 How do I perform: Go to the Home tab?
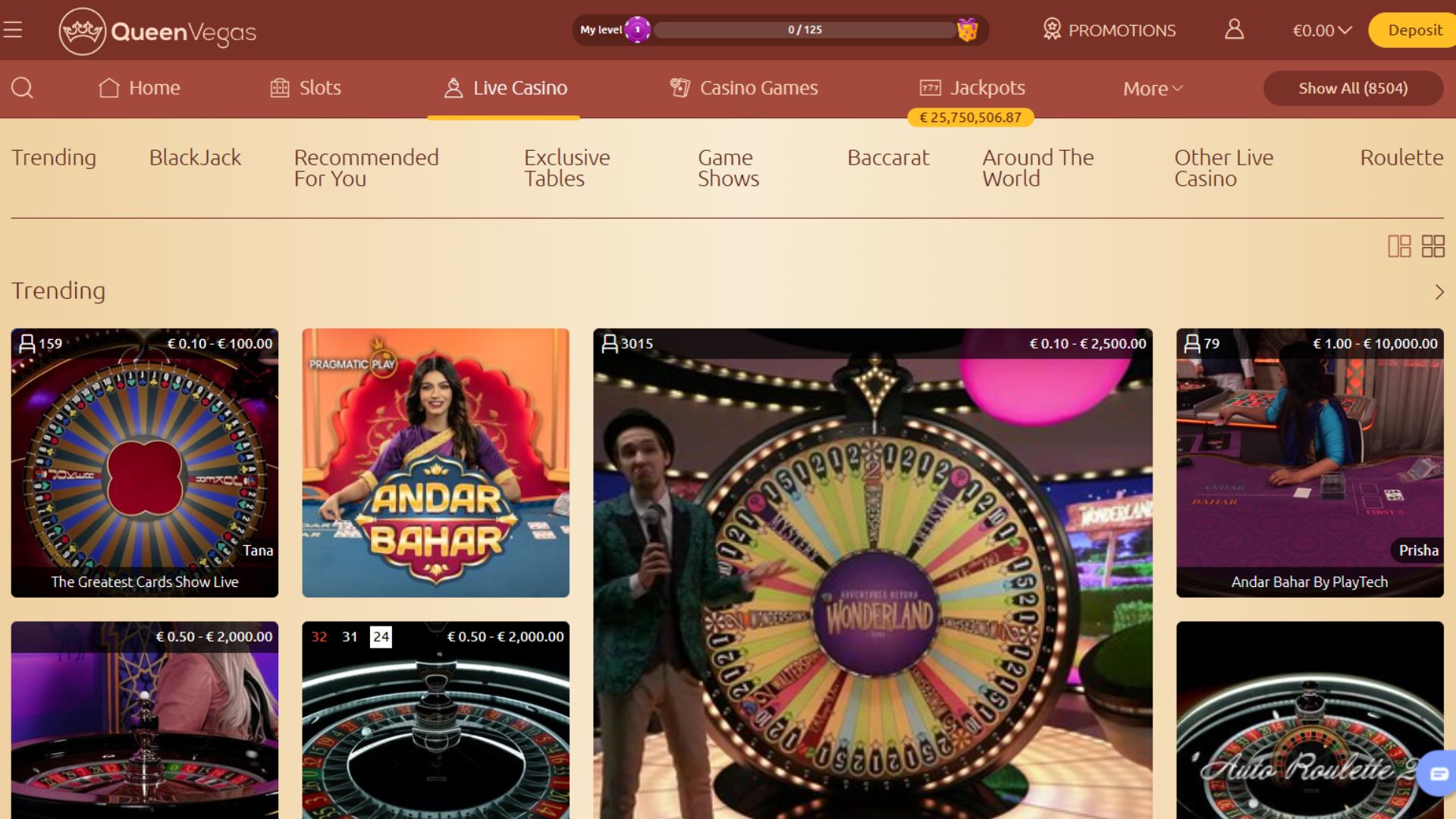click(x=140, y=88)
